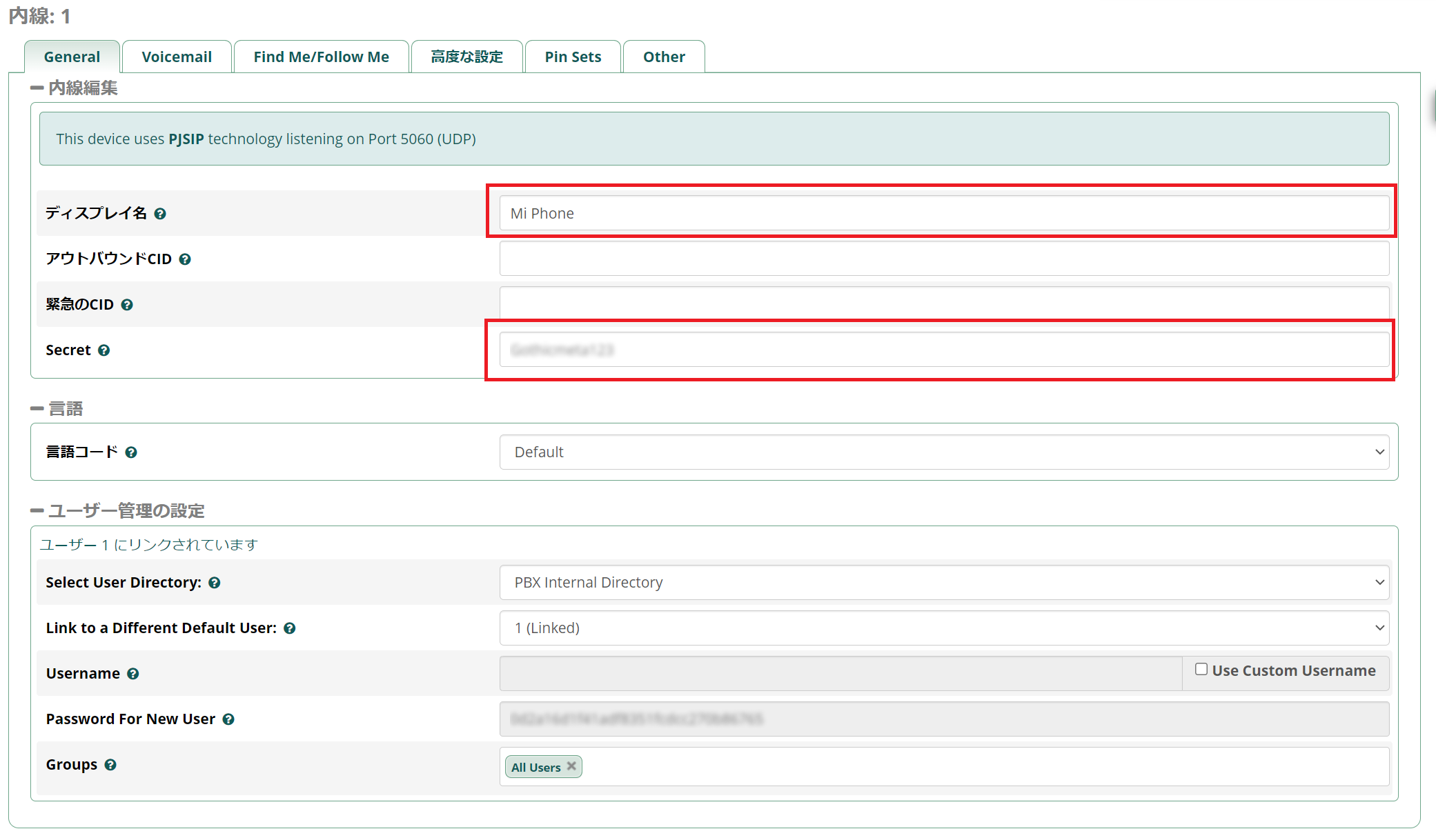
Task: Remove the All Users group tag
Action: pyautogui.click(x=571, y=766)
